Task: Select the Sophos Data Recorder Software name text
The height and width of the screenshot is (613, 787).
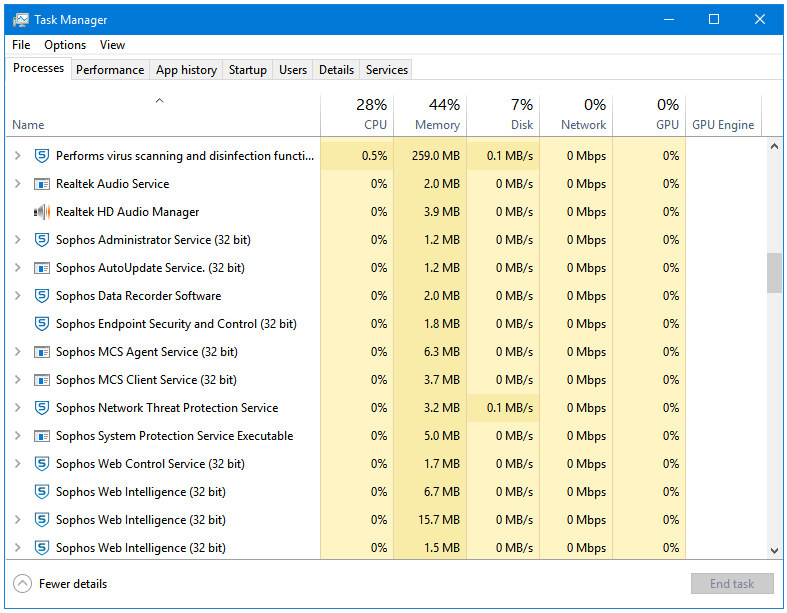Action: (139, 296)
